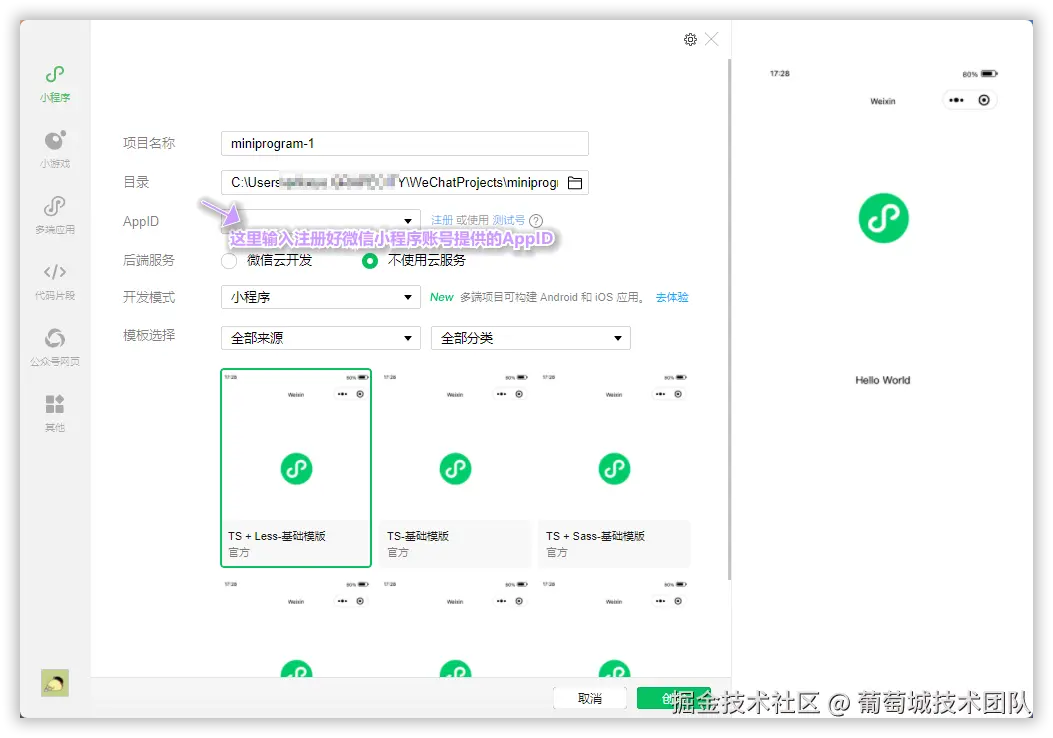Viewport: 1053px width, 738px height.
Task: Click the mini program logo in preview
Action: pyautogui.click(x=884, y=218)
